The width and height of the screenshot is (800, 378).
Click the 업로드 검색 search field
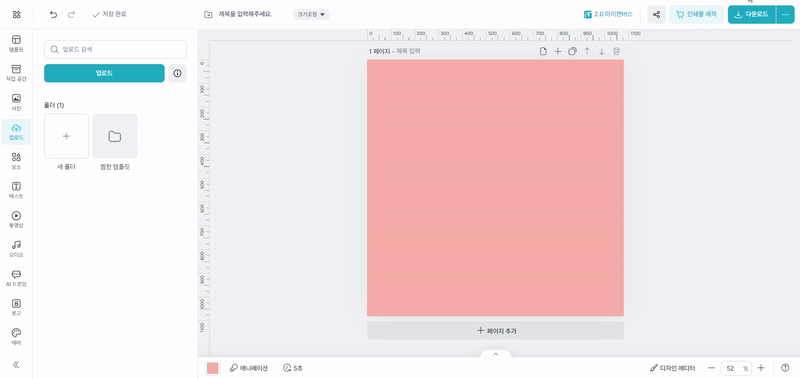[x=115, y=49]
